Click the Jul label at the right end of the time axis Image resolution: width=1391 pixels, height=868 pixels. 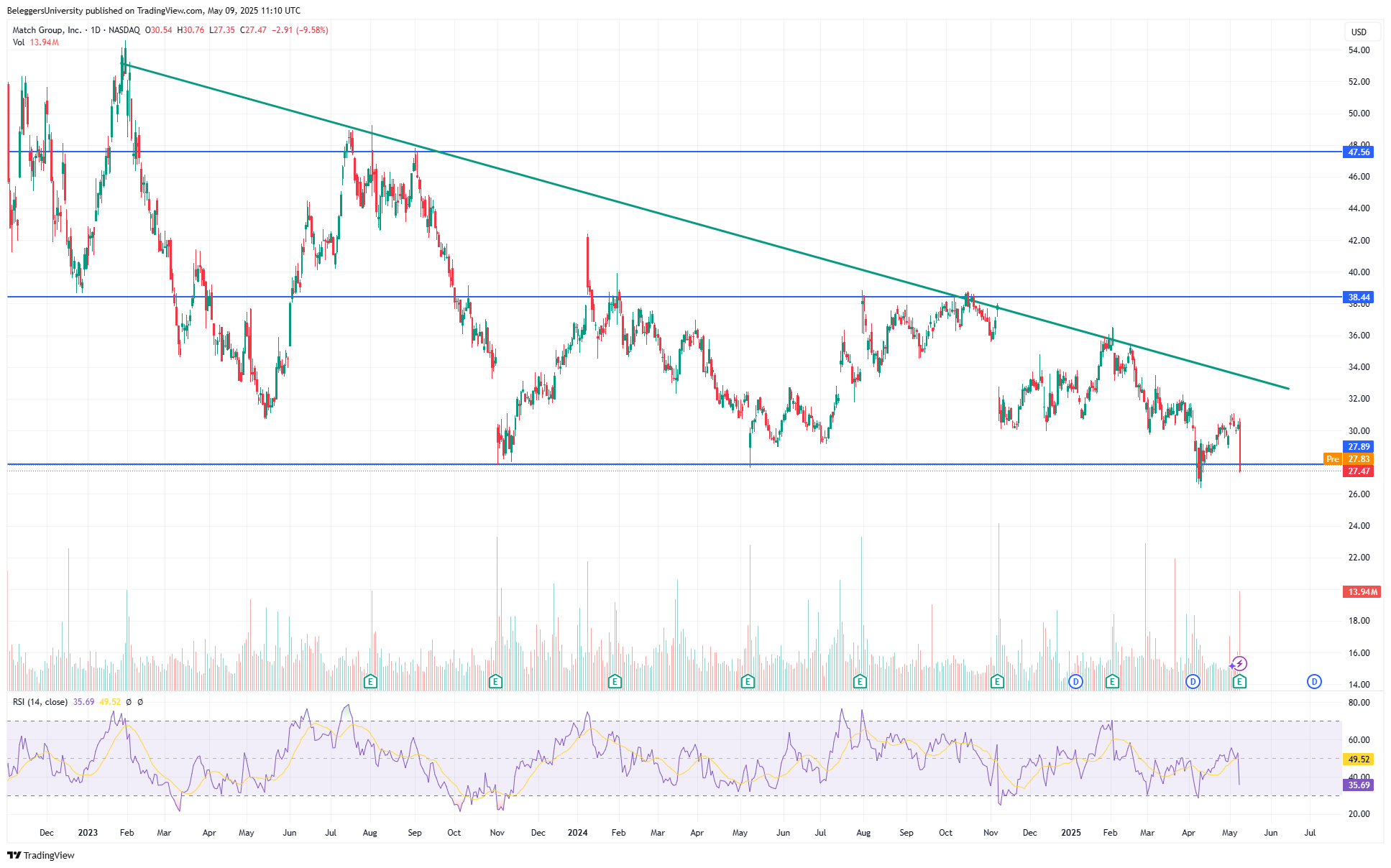(1310, 833)
